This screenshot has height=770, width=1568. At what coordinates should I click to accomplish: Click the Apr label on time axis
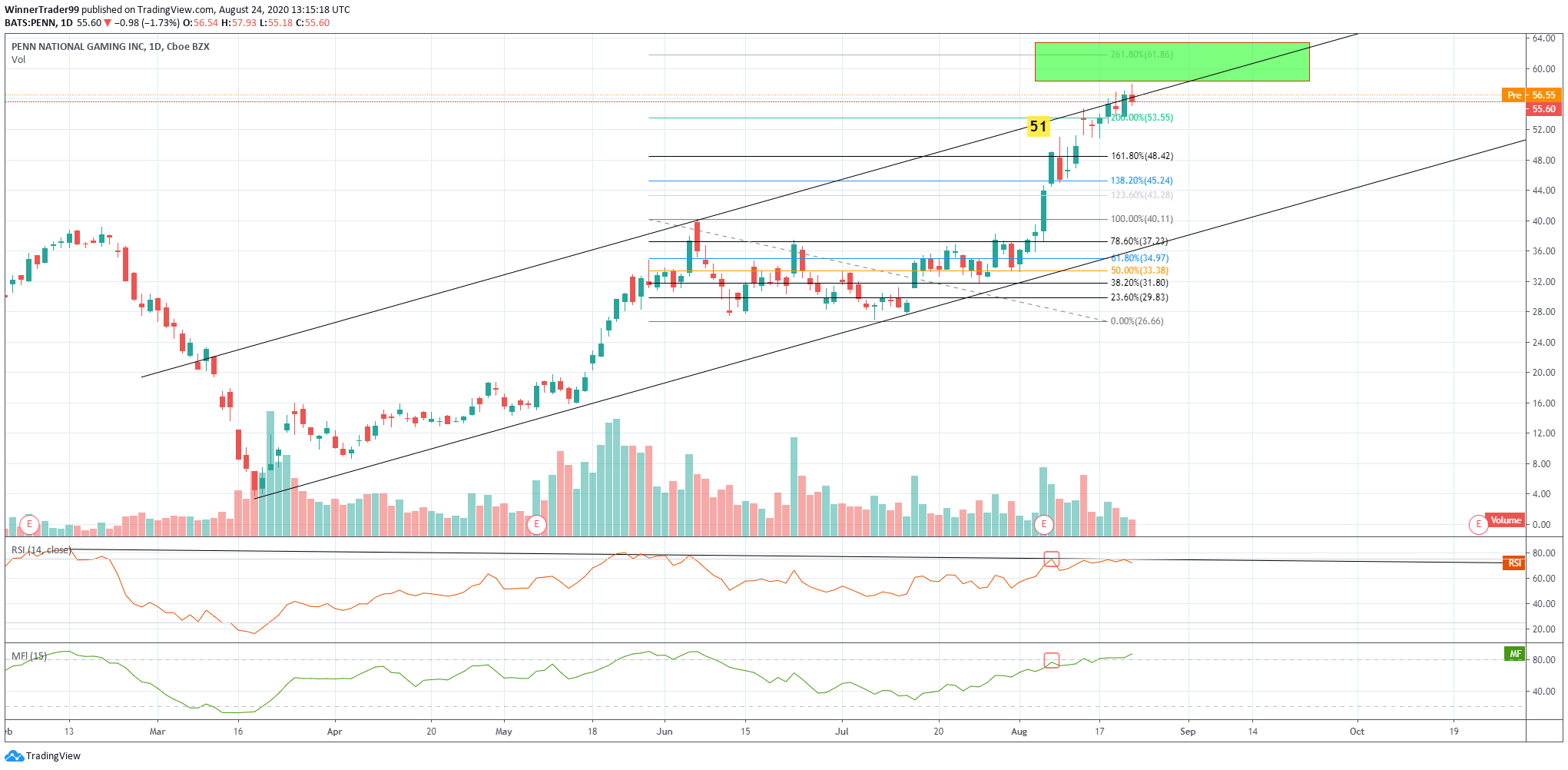pyautogui.click(x=334, y=732)
